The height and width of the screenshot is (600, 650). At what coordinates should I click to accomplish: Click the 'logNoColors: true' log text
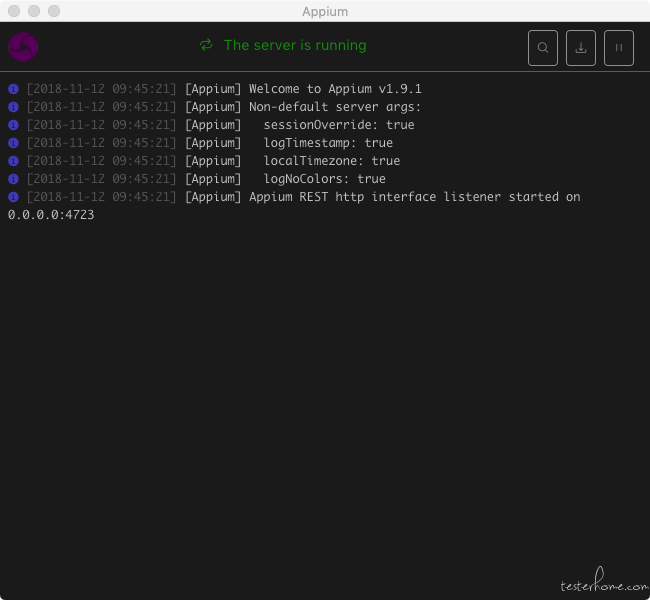click(325, 179)
